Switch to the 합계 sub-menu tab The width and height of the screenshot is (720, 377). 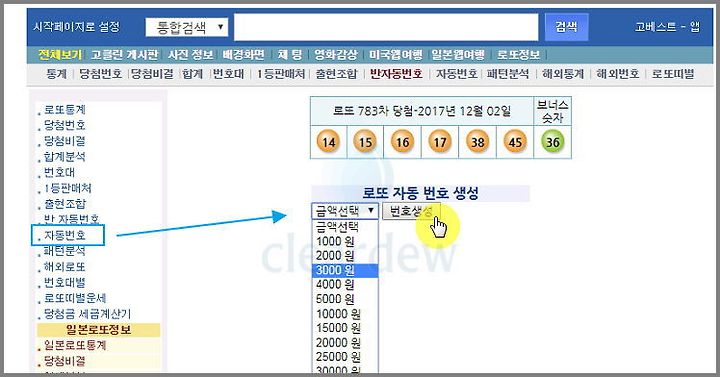tap(192, 74)
